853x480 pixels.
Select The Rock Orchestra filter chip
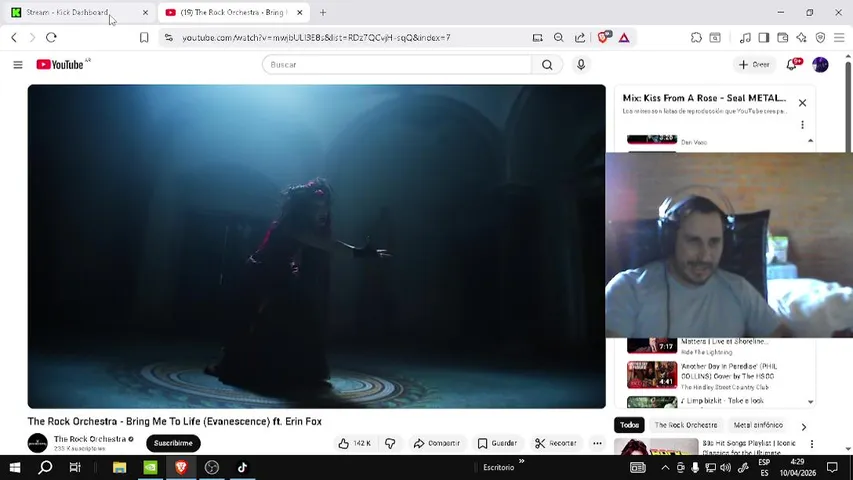(686, 425)
